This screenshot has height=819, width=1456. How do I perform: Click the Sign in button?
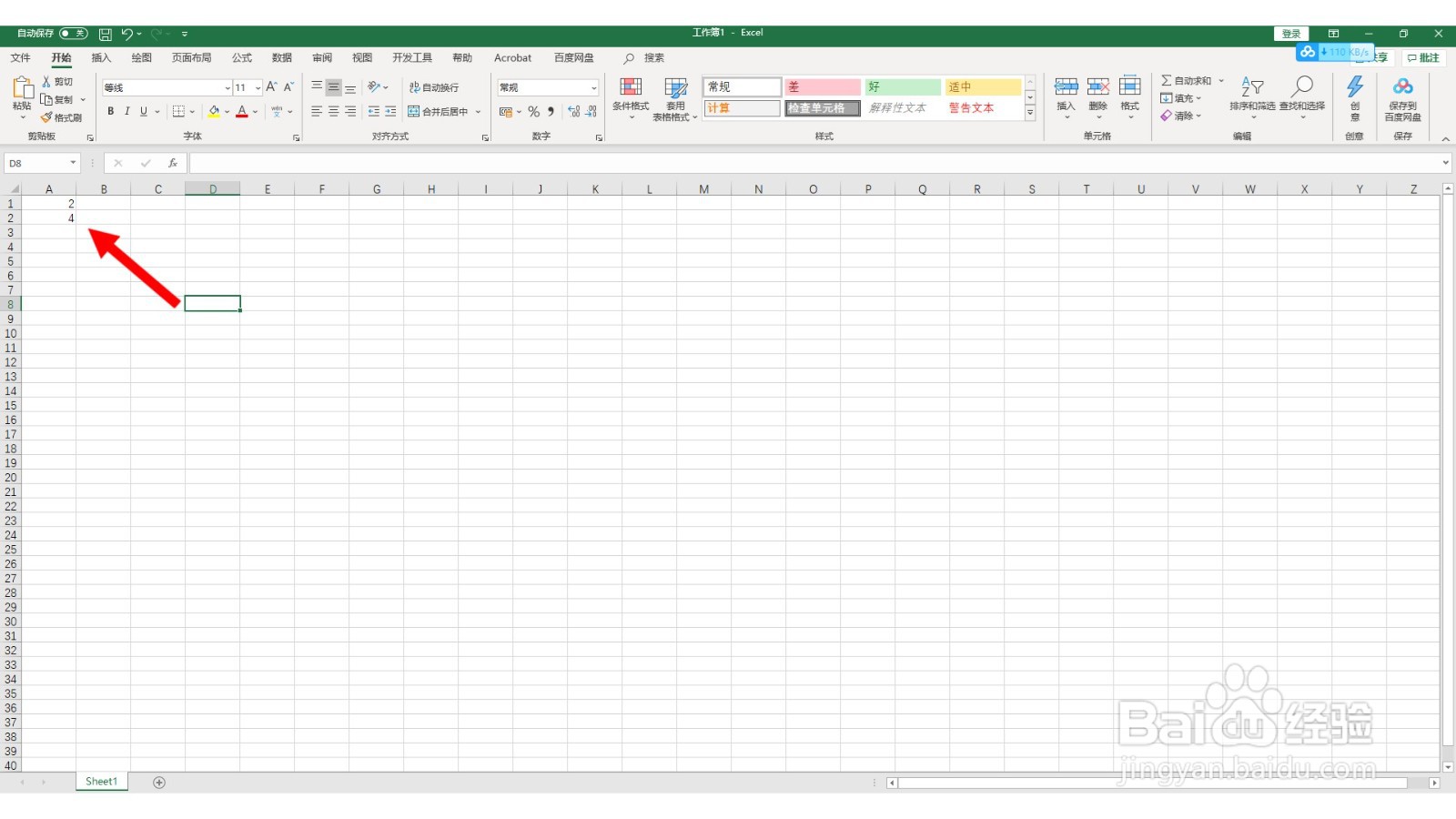tap(1291, 34)
